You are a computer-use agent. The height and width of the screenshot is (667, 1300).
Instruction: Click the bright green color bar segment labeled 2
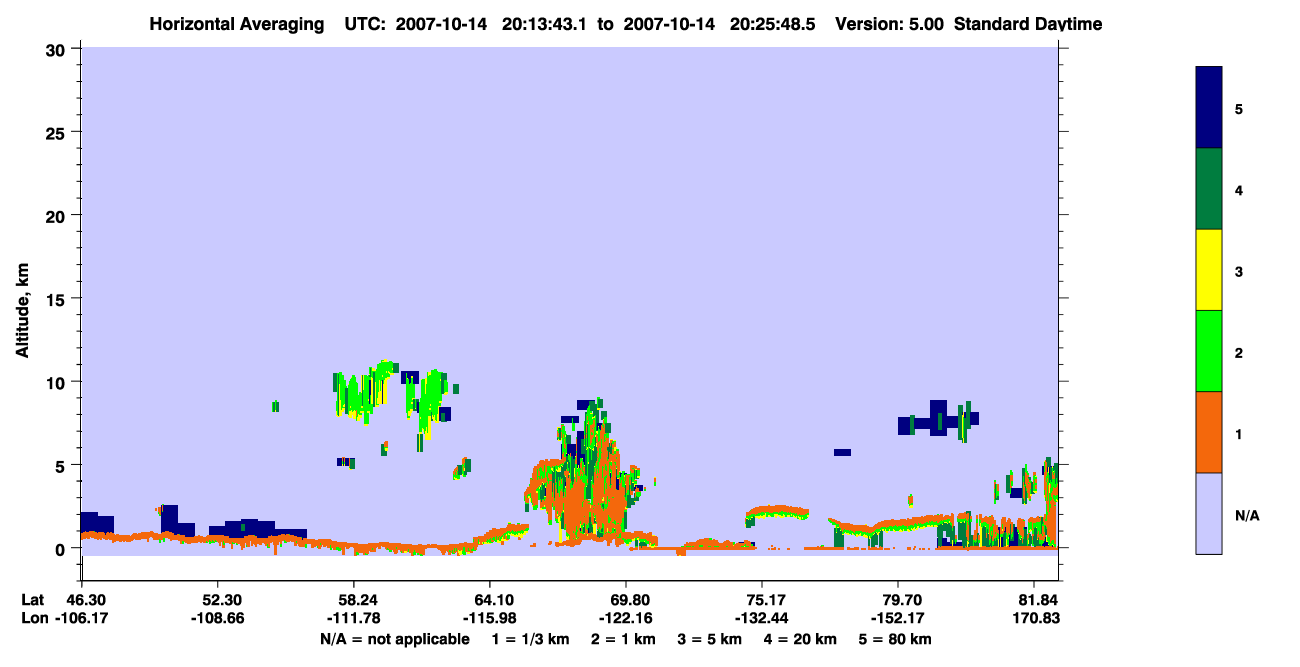[1209, 351]
